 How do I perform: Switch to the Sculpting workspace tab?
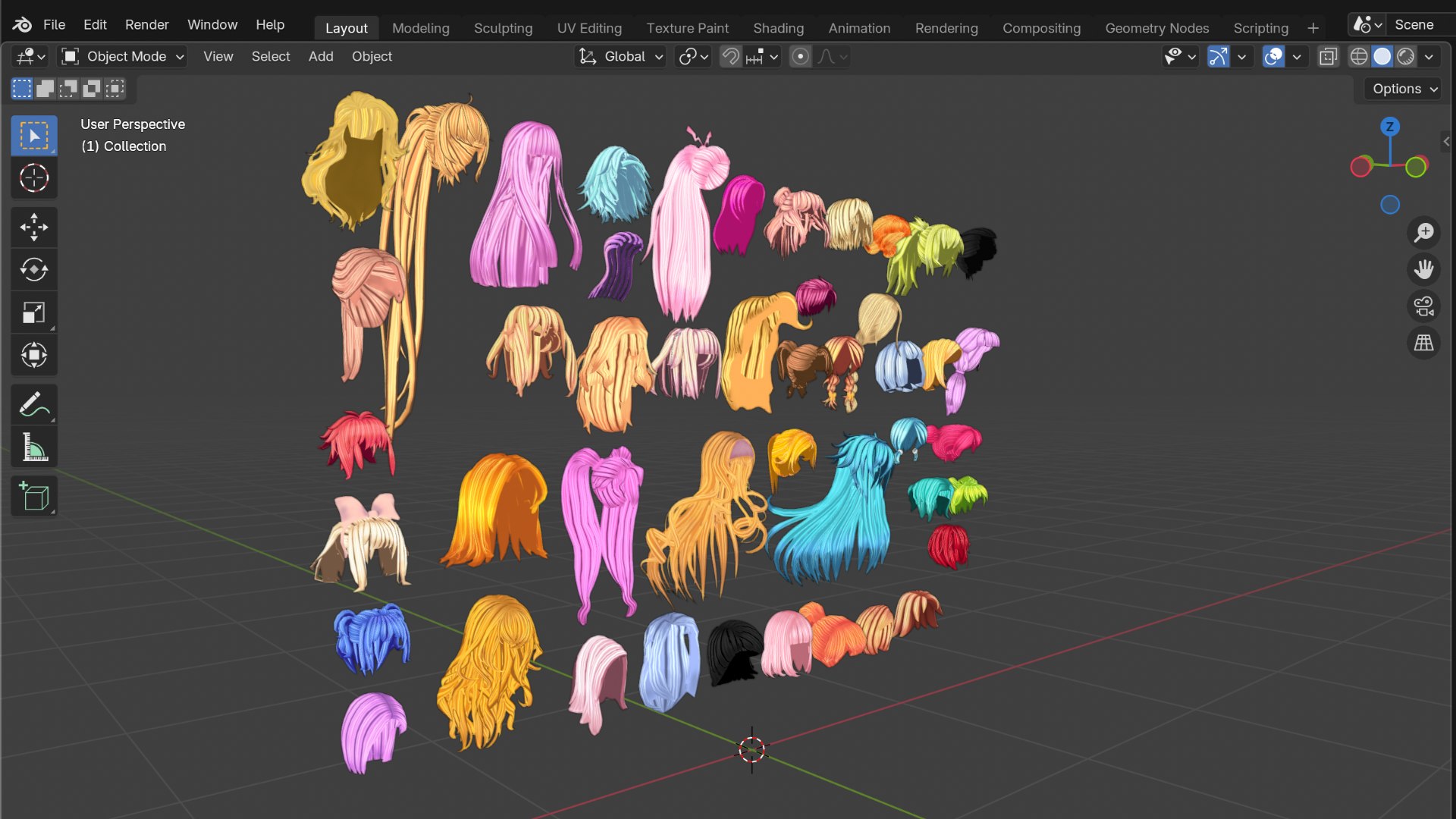pyautogui.click(x=503, y=28)
